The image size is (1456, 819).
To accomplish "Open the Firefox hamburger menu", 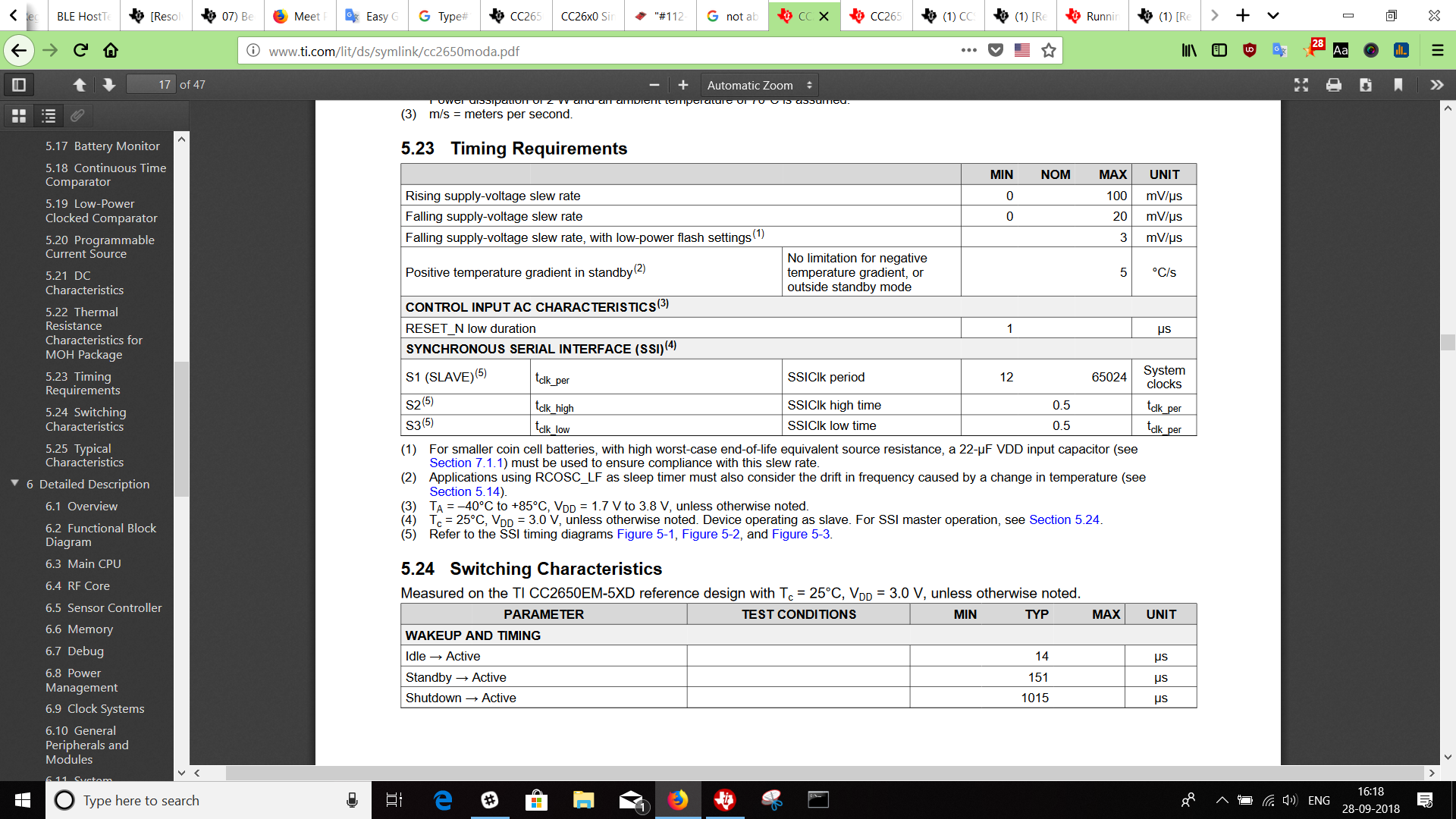I will point(1438,51).
